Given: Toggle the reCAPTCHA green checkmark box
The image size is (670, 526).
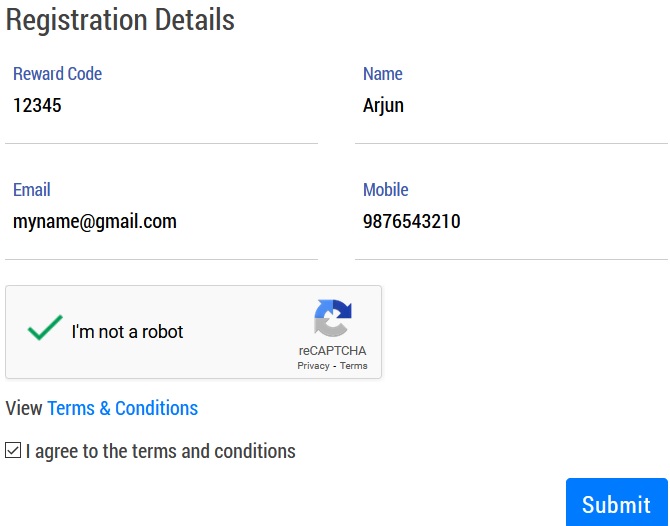Looking at the screenshot, I should pos(45,329).
